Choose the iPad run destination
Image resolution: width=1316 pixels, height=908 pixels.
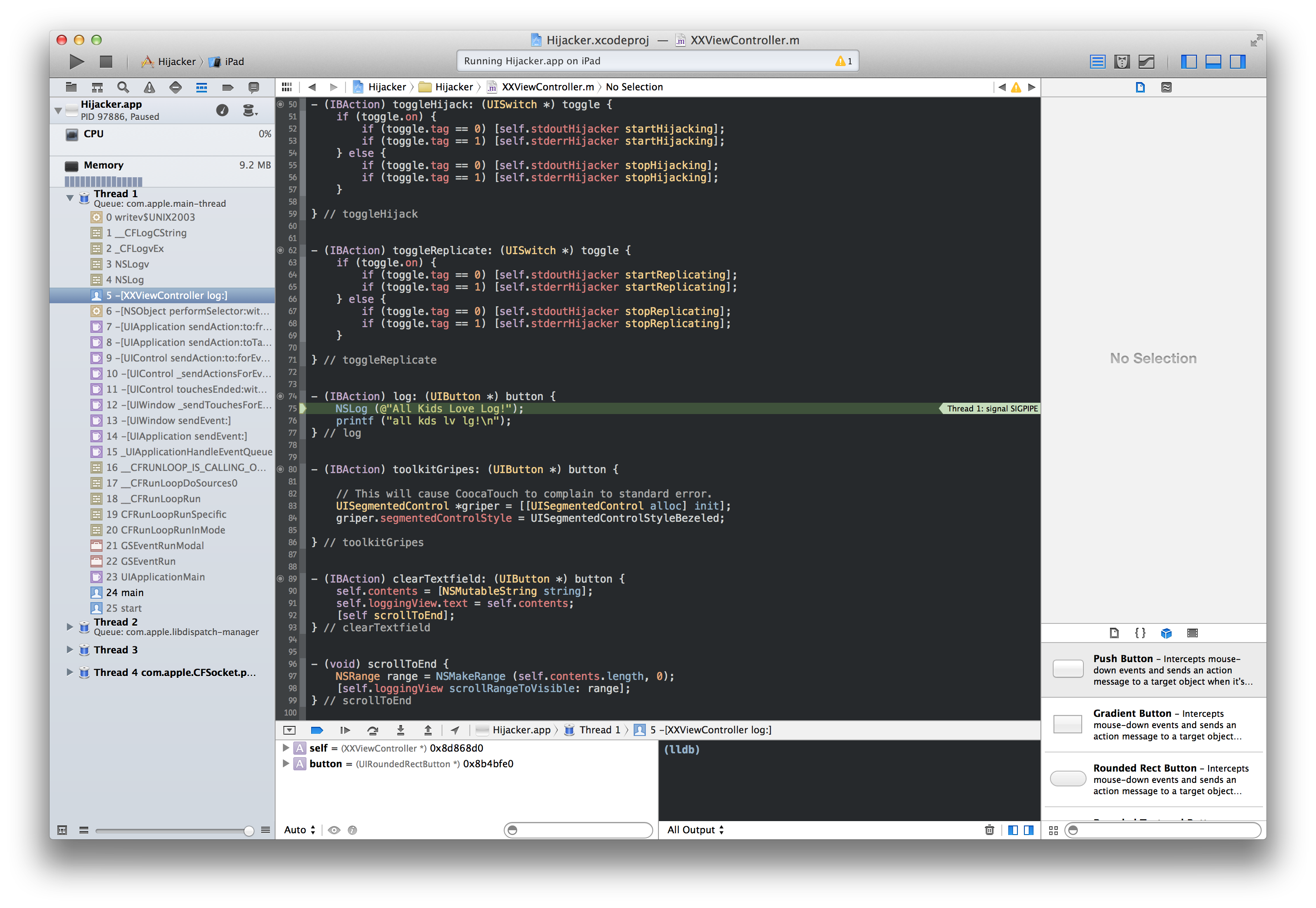227,61
